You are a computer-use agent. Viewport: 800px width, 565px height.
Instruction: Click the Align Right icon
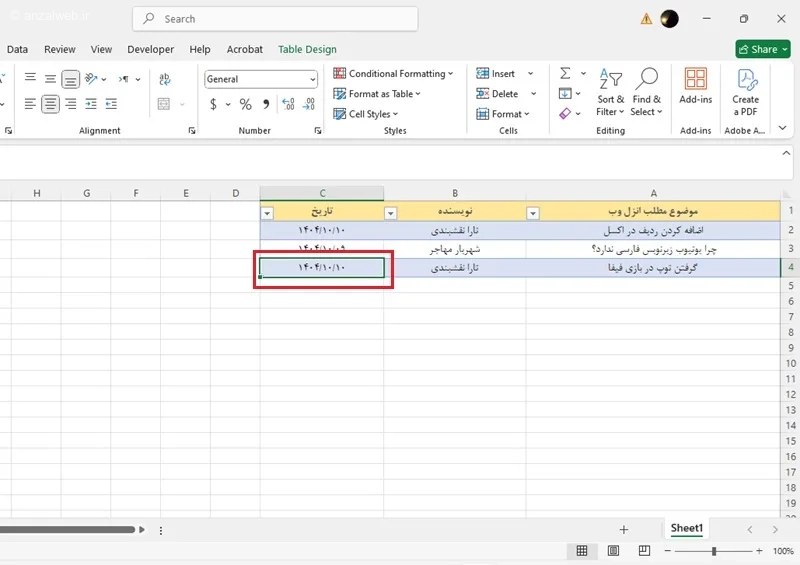point(70,104)
